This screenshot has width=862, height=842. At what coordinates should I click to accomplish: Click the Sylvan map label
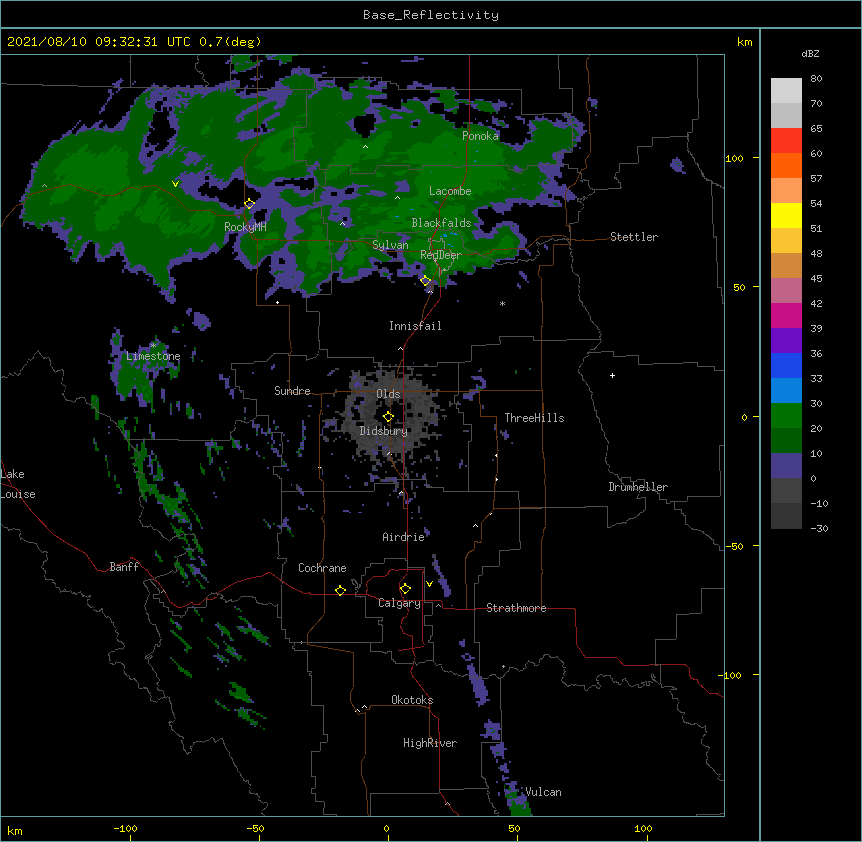(390, 245)
